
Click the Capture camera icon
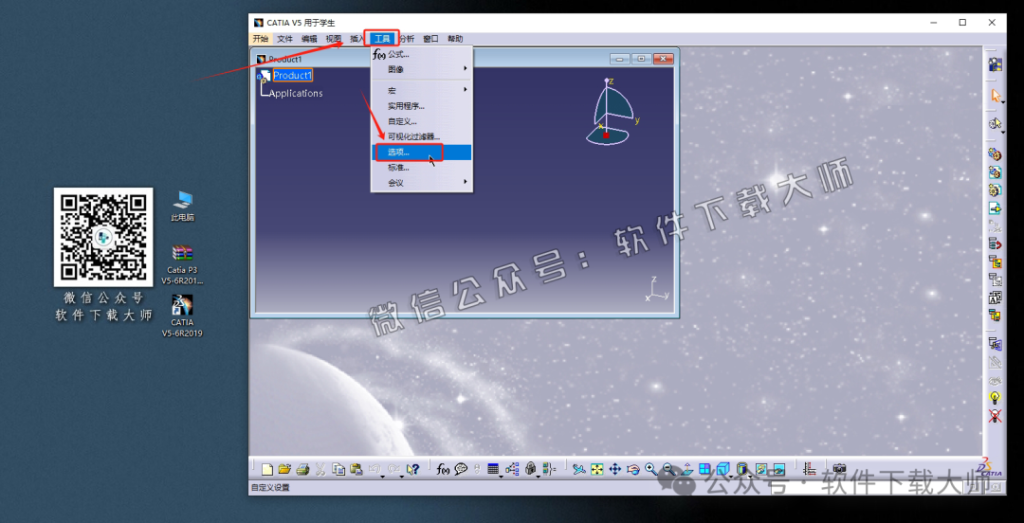[x=840, y=469]
